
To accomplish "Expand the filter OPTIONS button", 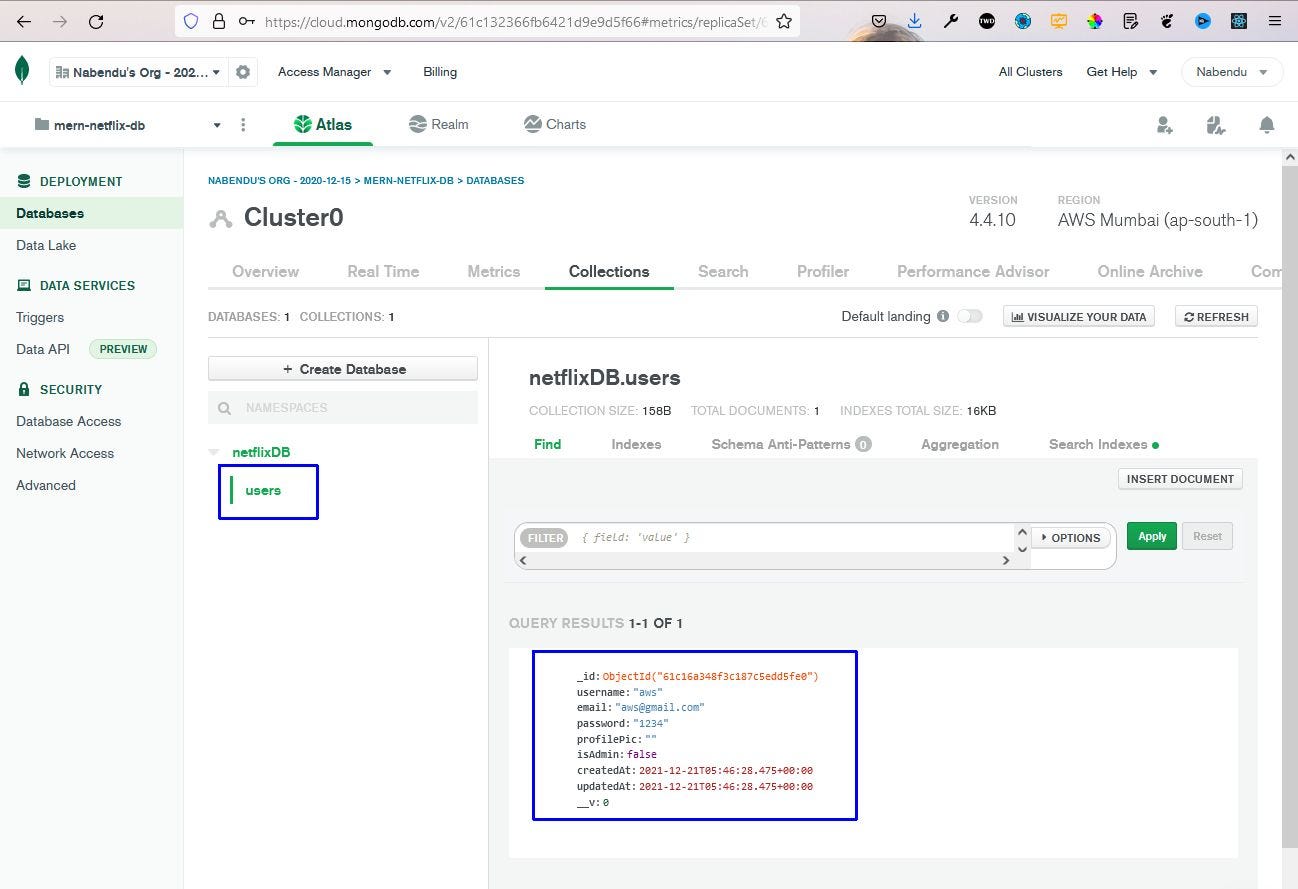I will [1071, 538].
